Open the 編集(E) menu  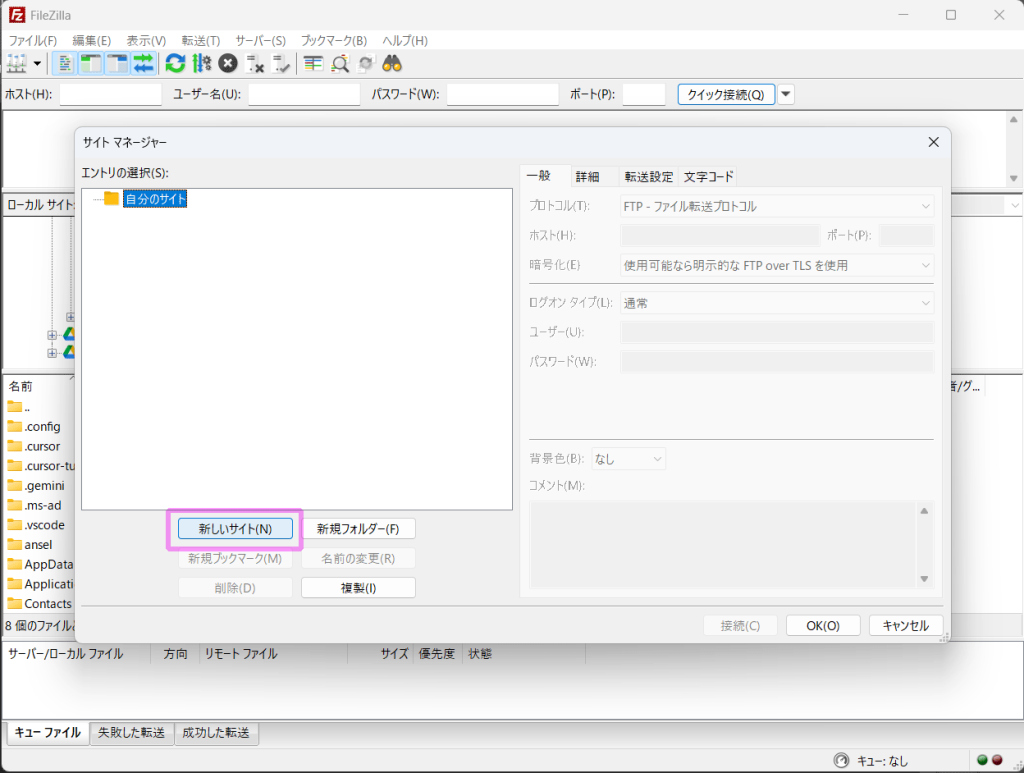coord(91,40)
